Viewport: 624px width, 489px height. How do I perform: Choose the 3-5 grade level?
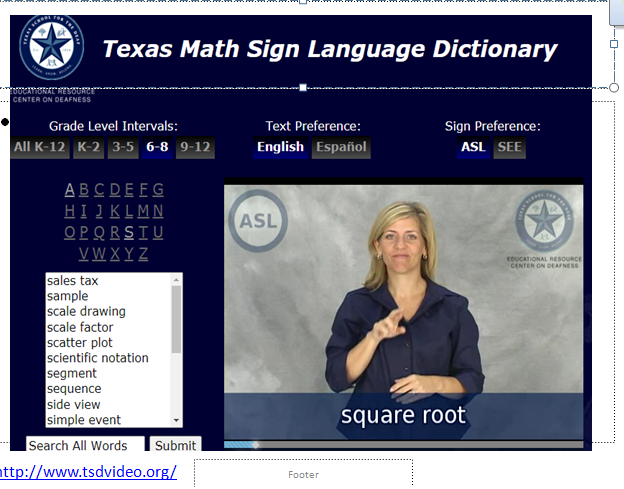click(x=123, y=148)
